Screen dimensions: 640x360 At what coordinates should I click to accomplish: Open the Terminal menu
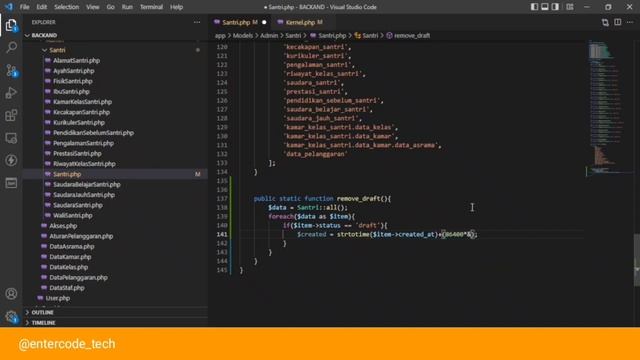tap(151, 7)
